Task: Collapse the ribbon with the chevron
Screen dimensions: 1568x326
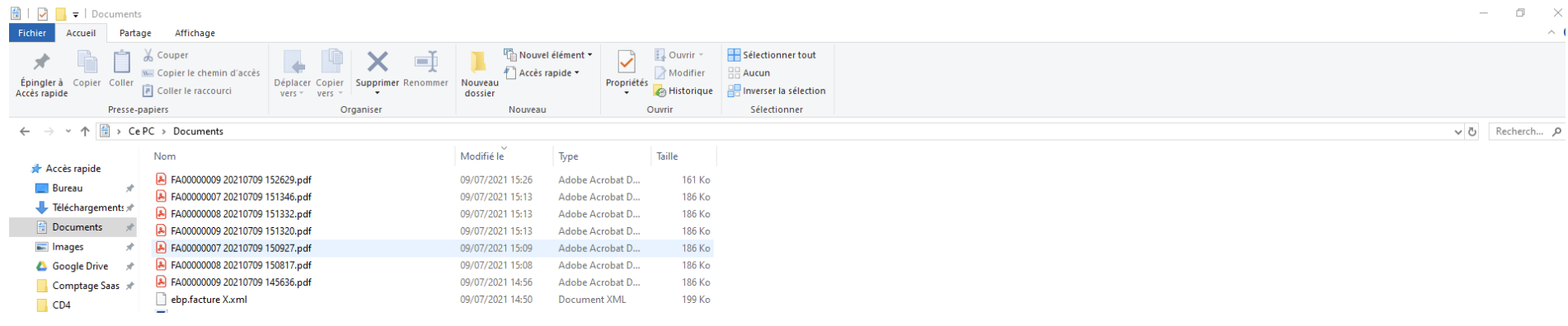Action: [1552, 33]
